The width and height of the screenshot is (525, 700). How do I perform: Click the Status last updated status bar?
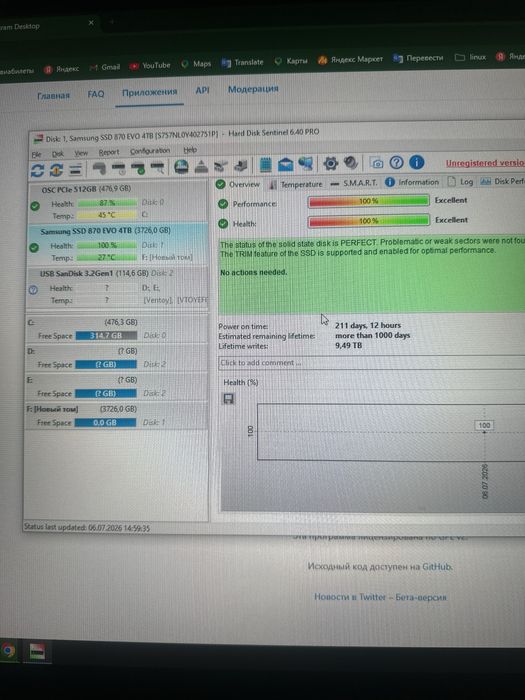point(87,528)
